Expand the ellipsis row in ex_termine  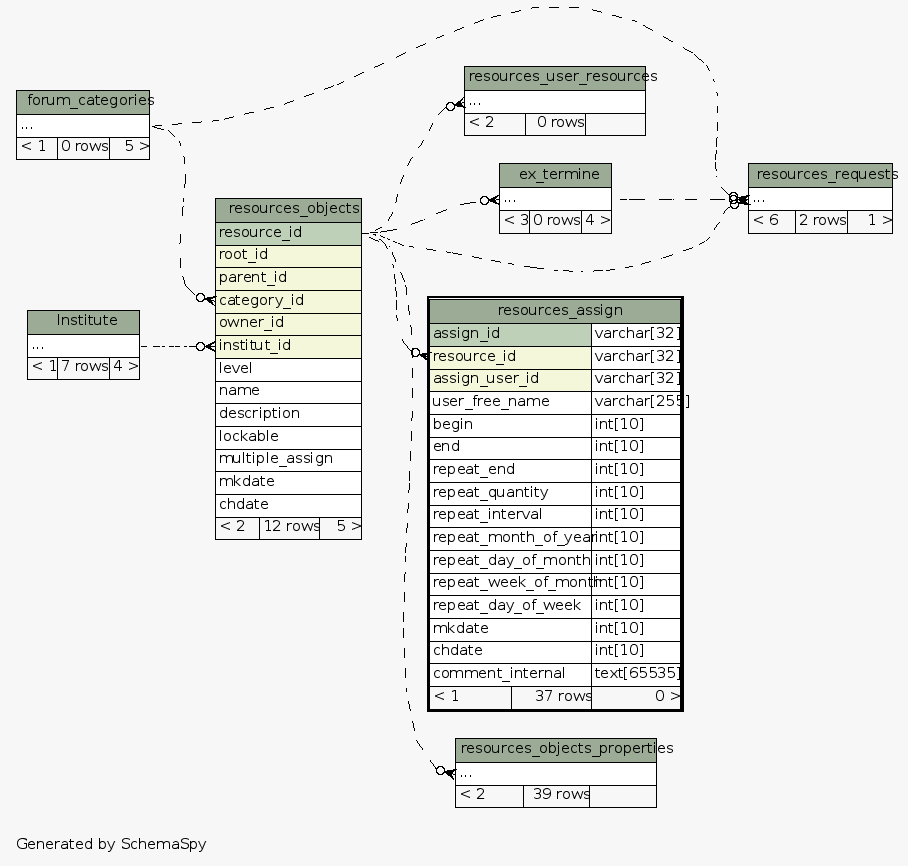(555, 198)
